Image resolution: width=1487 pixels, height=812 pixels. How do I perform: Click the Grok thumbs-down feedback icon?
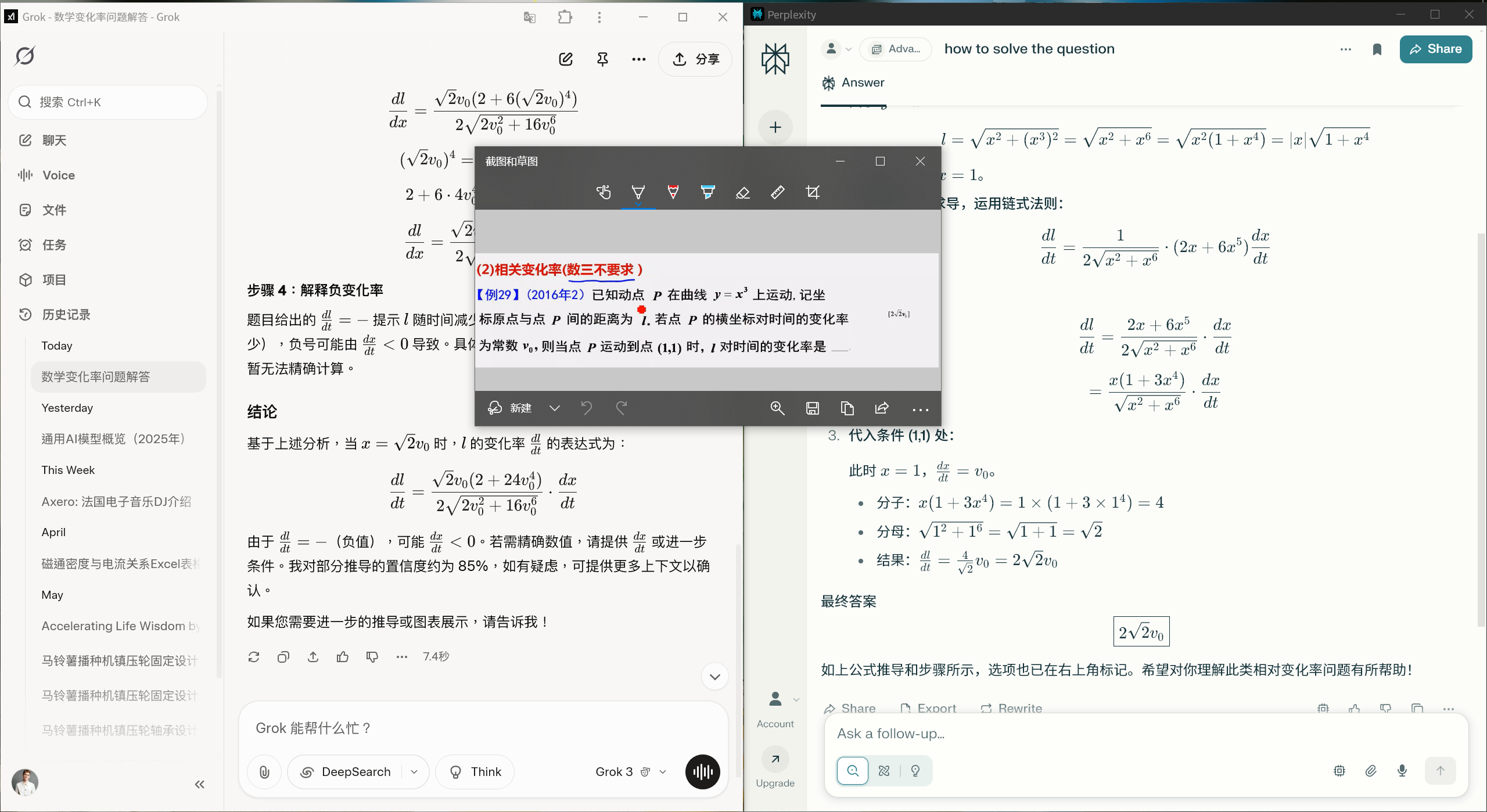pos(372,657)
